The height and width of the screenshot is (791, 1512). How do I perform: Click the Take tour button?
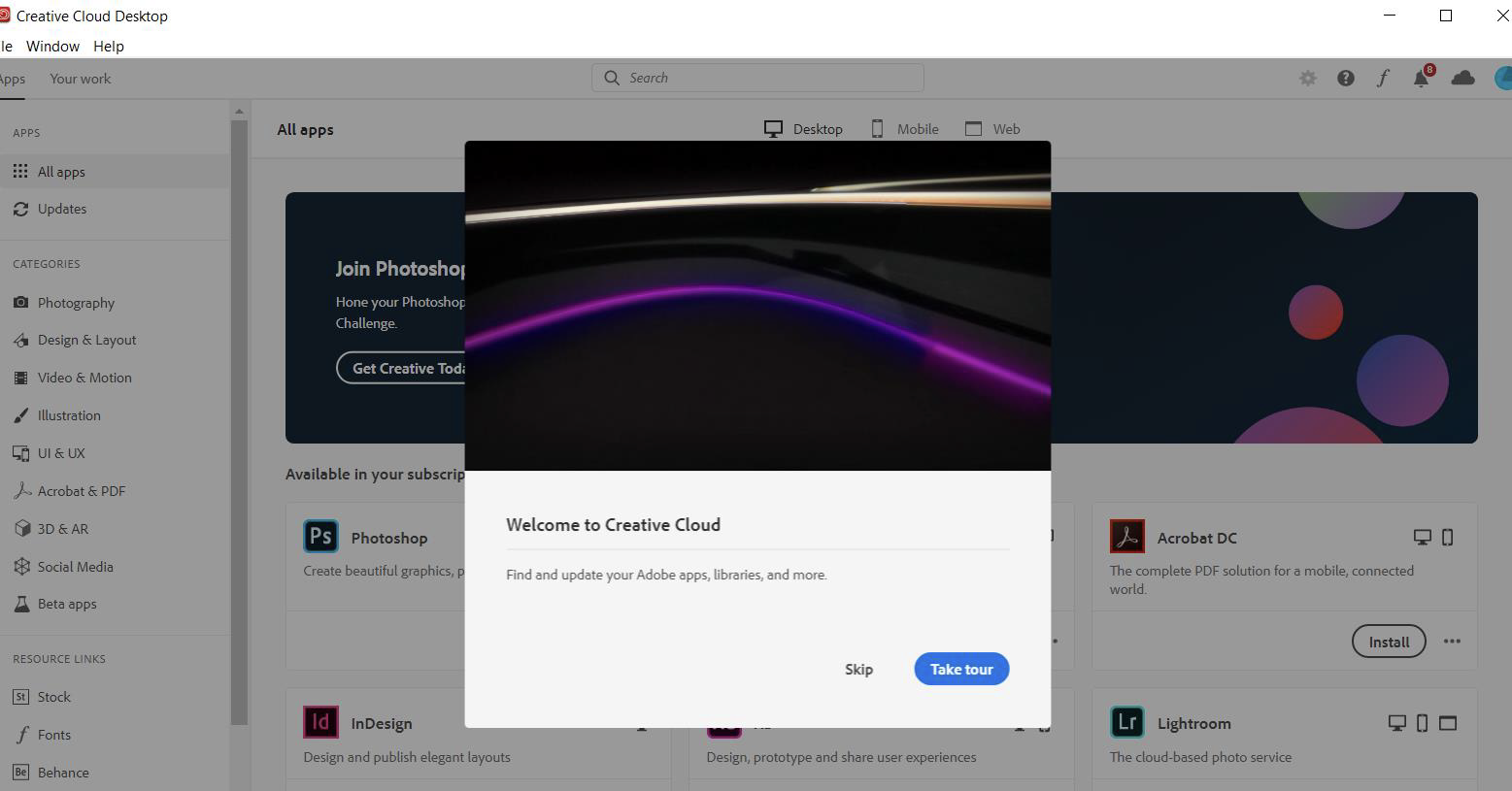[960, 669]
